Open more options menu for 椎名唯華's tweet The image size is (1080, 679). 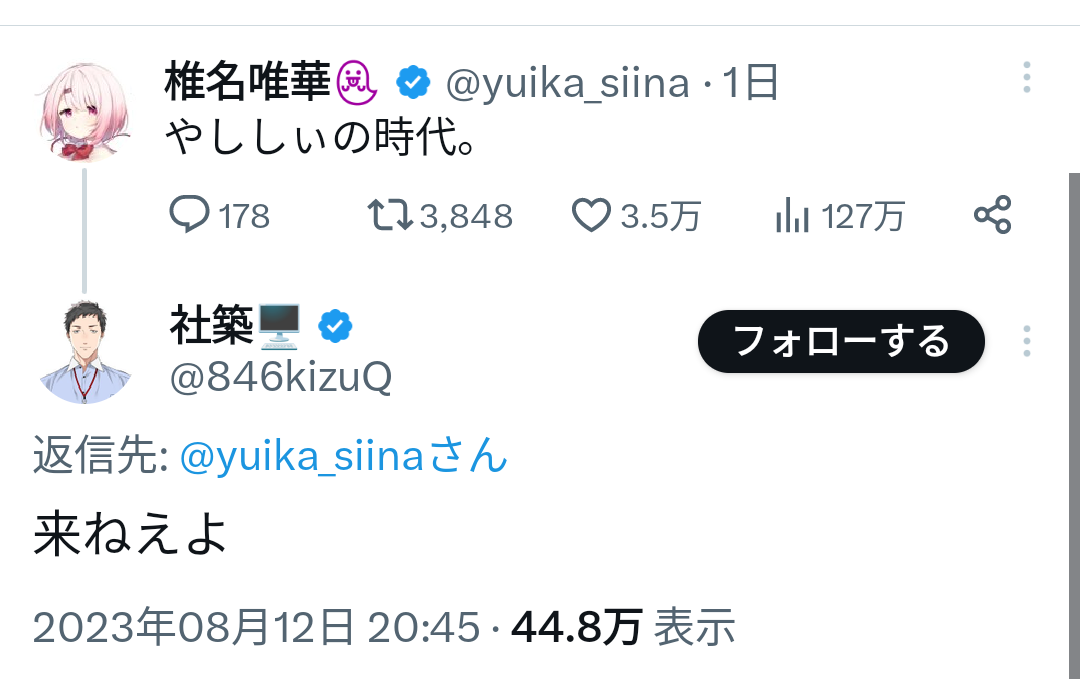(1027, 78)
